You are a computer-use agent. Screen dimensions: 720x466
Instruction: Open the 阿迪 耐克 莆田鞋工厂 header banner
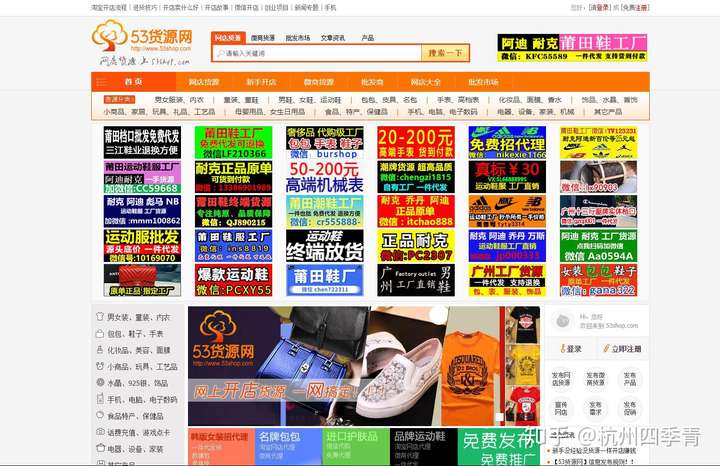point(572,47)
